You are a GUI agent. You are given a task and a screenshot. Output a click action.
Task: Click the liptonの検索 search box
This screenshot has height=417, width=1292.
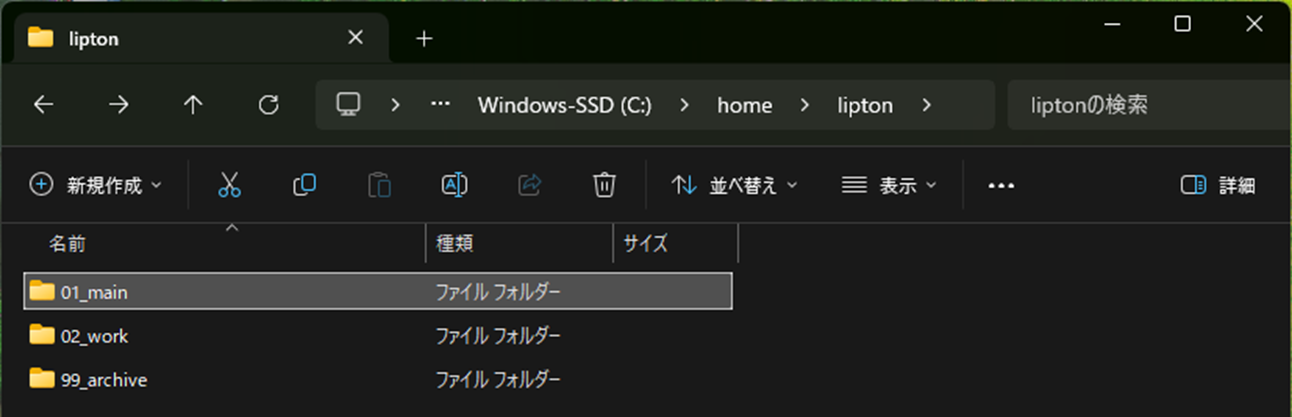[x=1150, y=105]
